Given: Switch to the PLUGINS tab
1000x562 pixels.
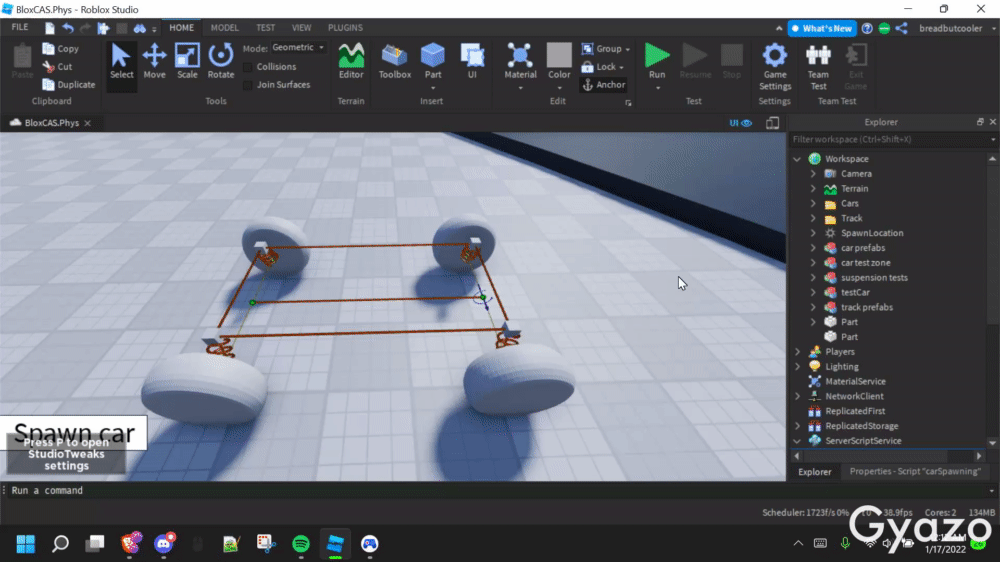Looking at the screenshot, I should [345, 28].
